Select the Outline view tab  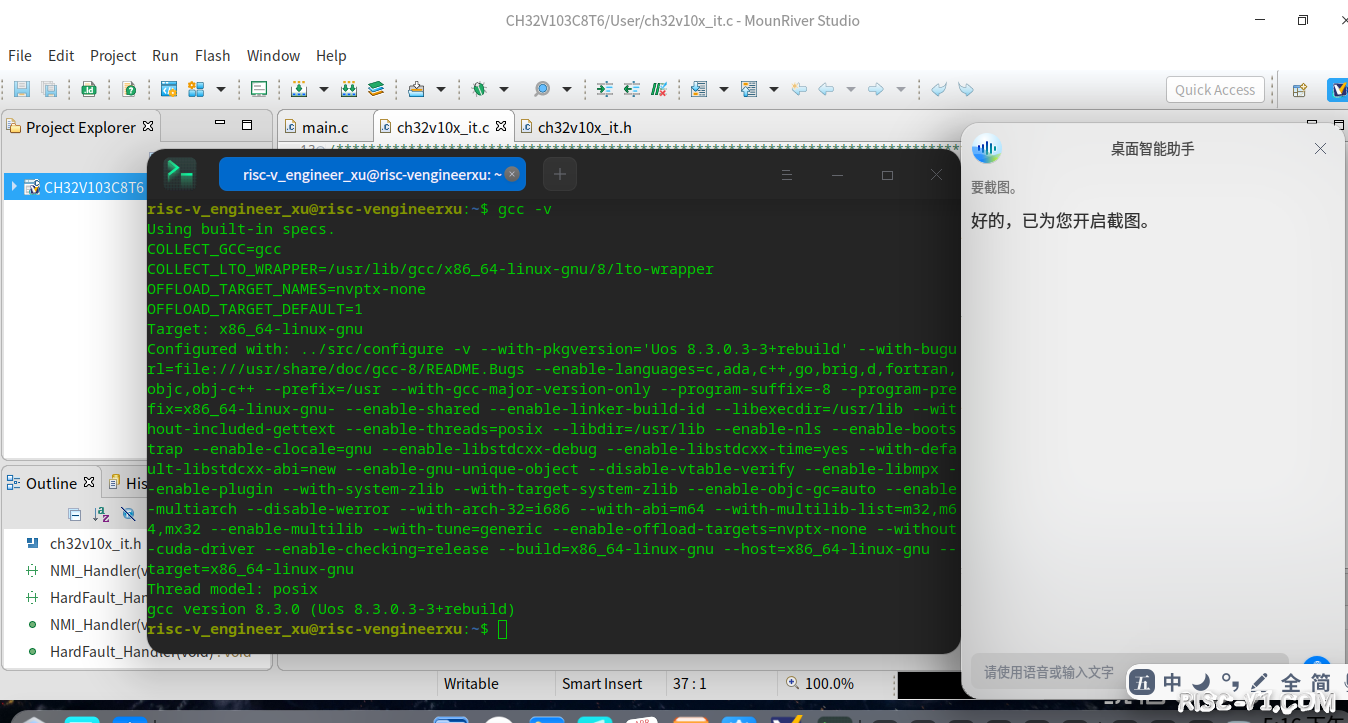coord(51,483)
